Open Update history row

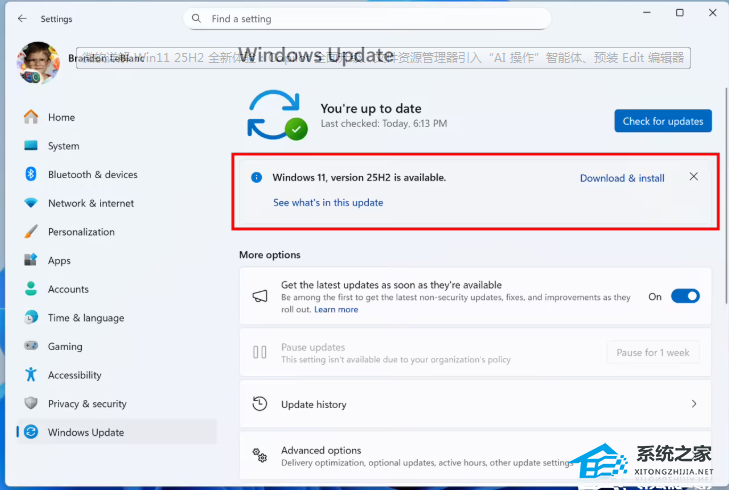(475, 404)
